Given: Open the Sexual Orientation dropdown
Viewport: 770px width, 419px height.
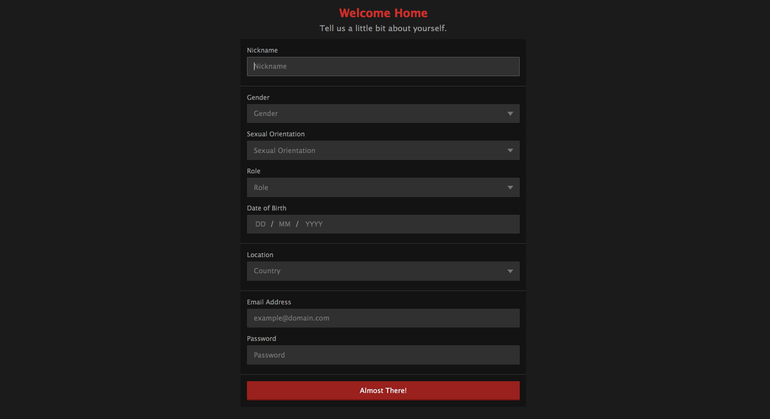Looking at the screenshot, I should click(383, 150).
